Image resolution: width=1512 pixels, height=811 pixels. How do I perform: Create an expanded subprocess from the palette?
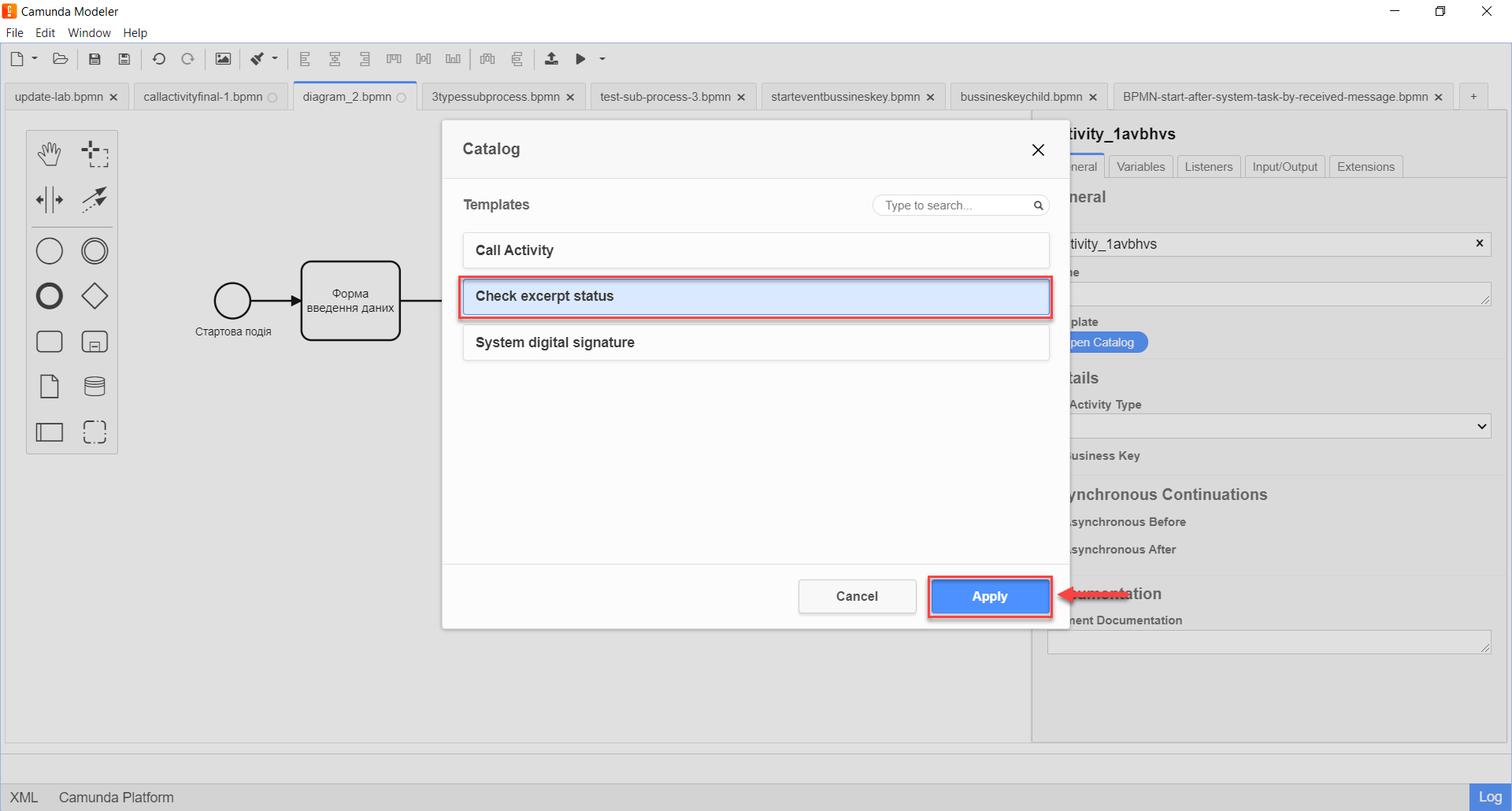(94, 342)
